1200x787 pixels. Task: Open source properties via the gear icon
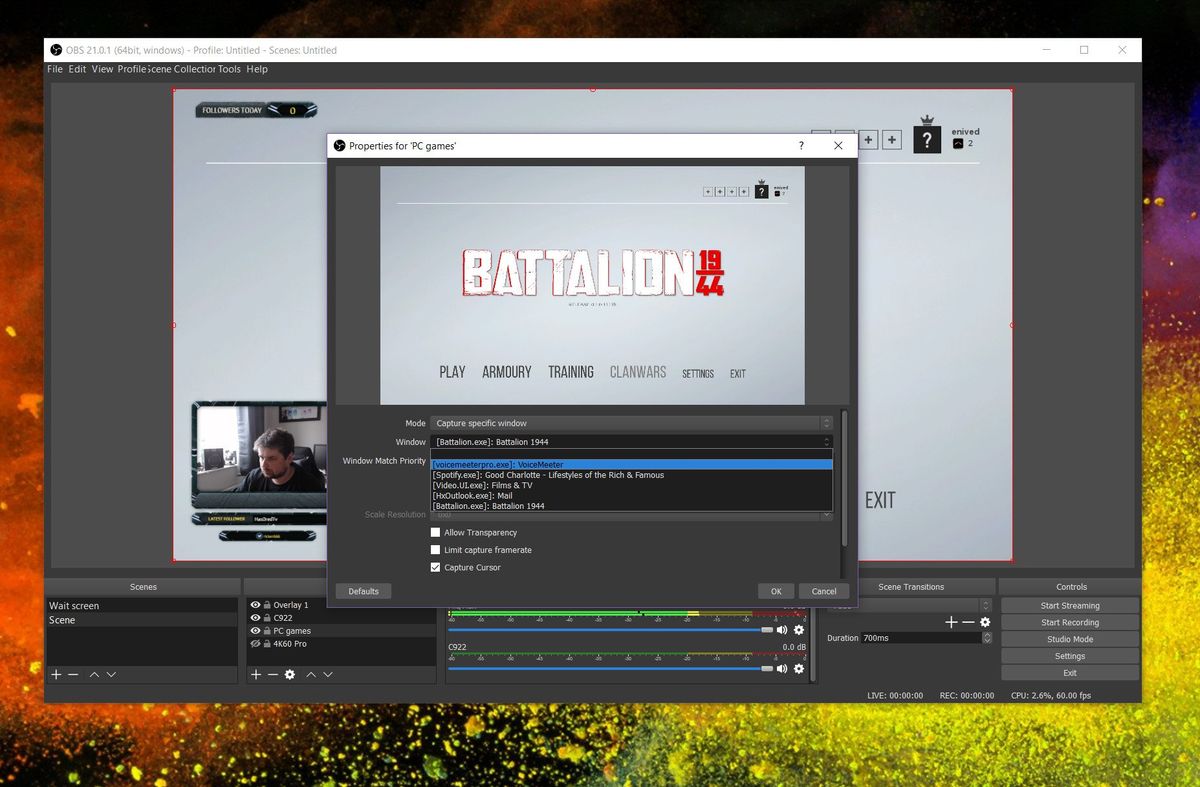tap(289, 674)
